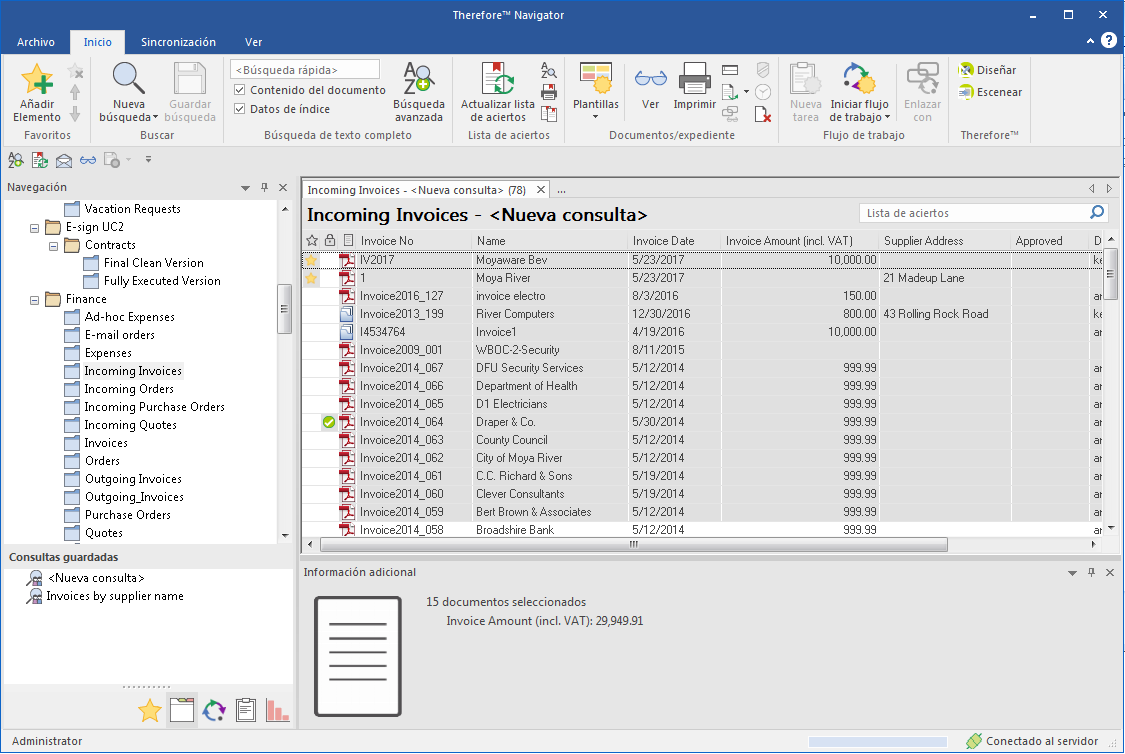The height and width of the screenshot is (754, 1125).
Task: Collapse the E-sign UC2 tree node
Action: 34,227
